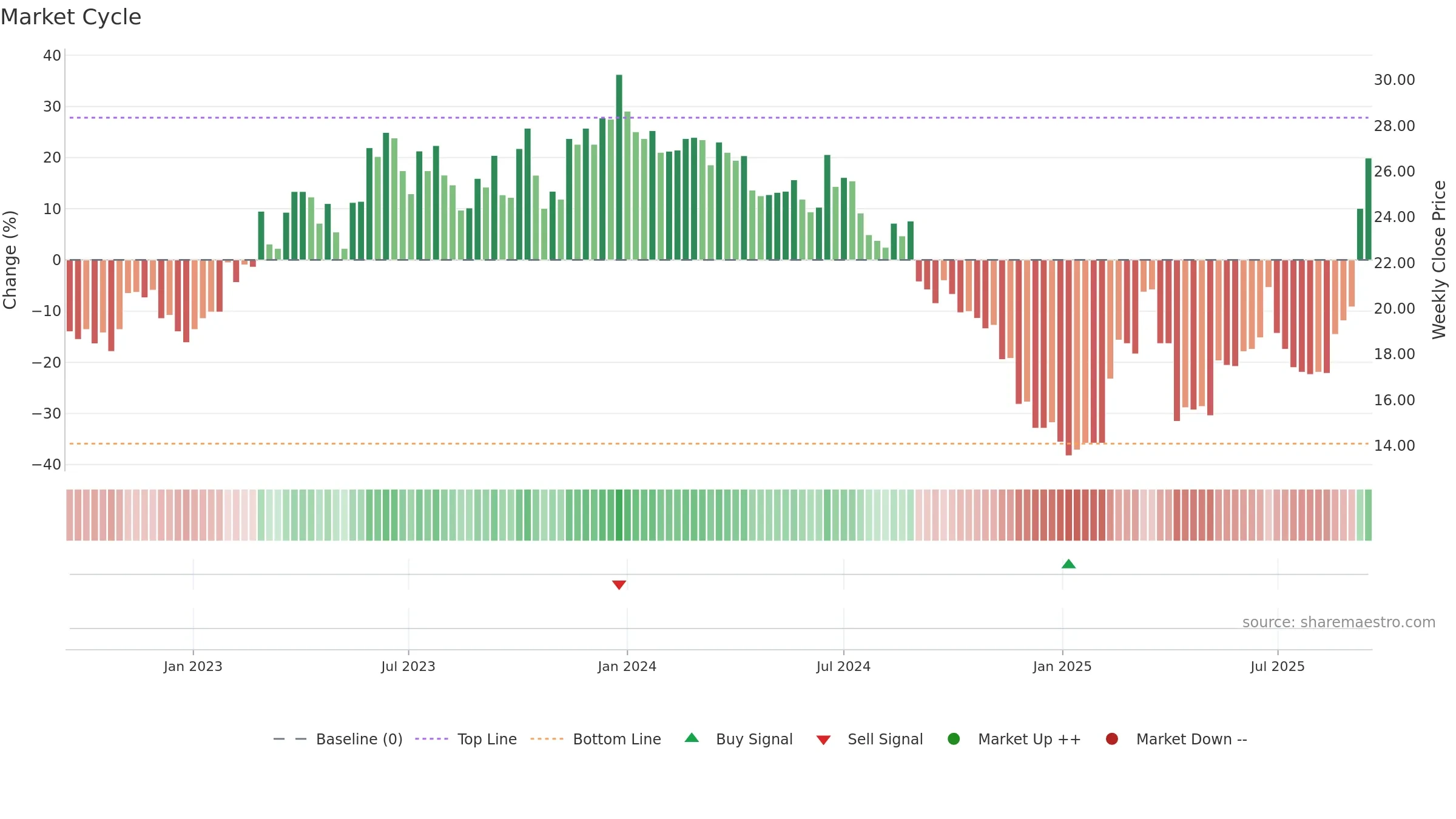Click the Market Cycle chart title
1456x819 pixels.
71,17
